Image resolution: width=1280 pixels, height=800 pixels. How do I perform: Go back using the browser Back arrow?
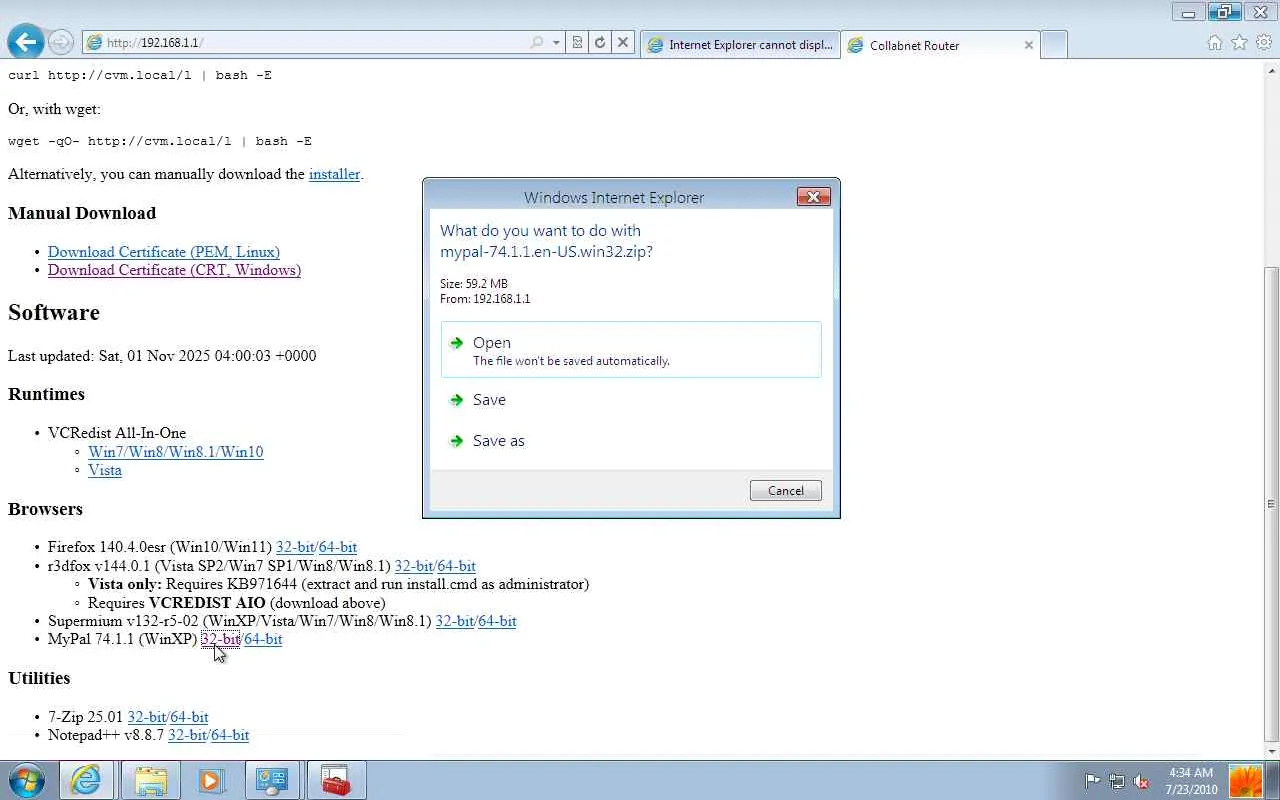point(26,42)
